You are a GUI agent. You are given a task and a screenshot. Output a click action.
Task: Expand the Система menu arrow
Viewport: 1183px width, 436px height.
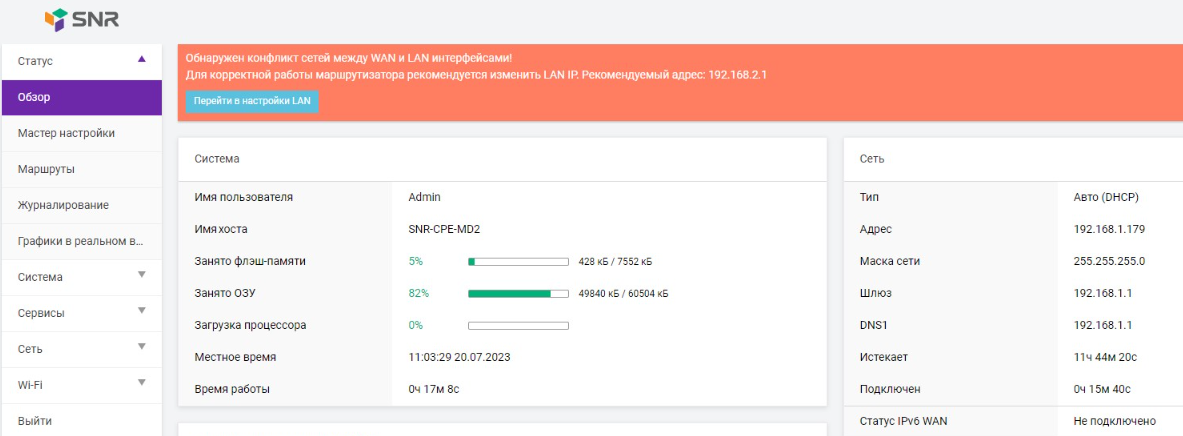pyautogui.click(x=141, y=275)
